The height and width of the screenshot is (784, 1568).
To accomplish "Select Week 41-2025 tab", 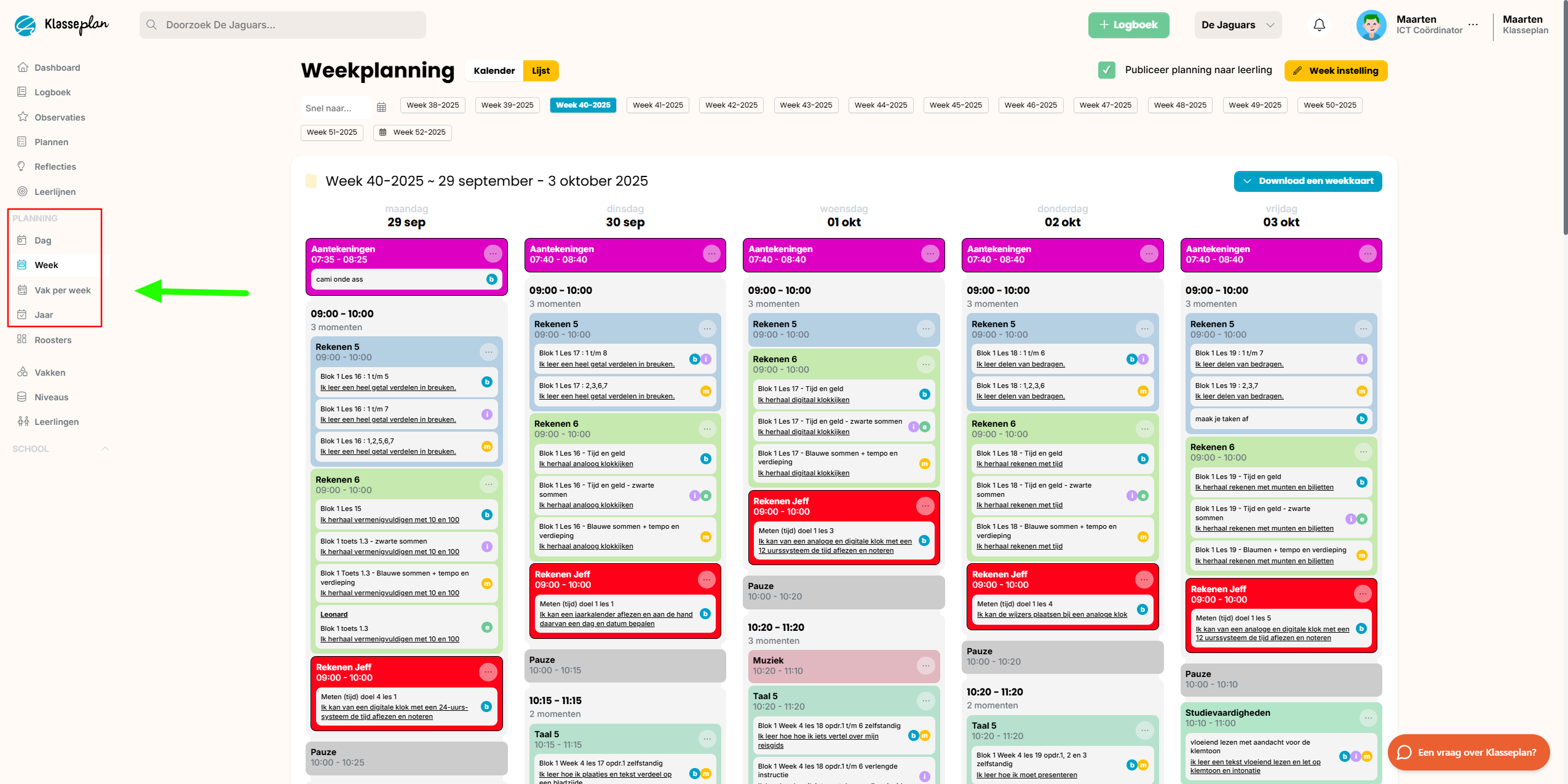I will pos(657,105).
